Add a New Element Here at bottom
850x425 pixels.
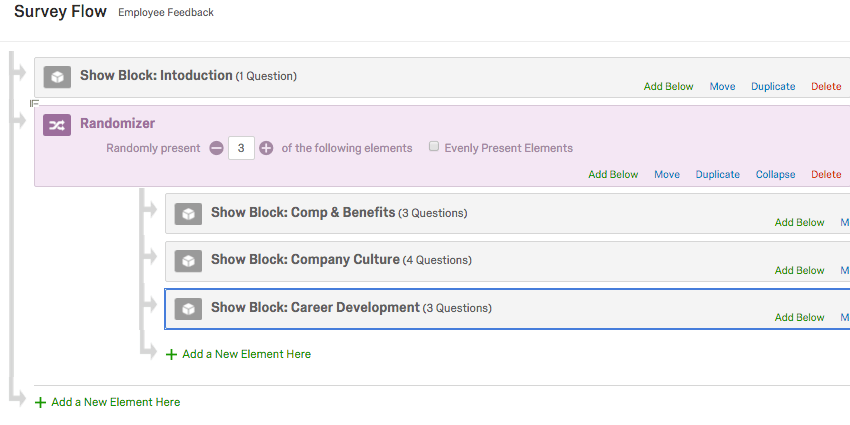tap(115, 402)
